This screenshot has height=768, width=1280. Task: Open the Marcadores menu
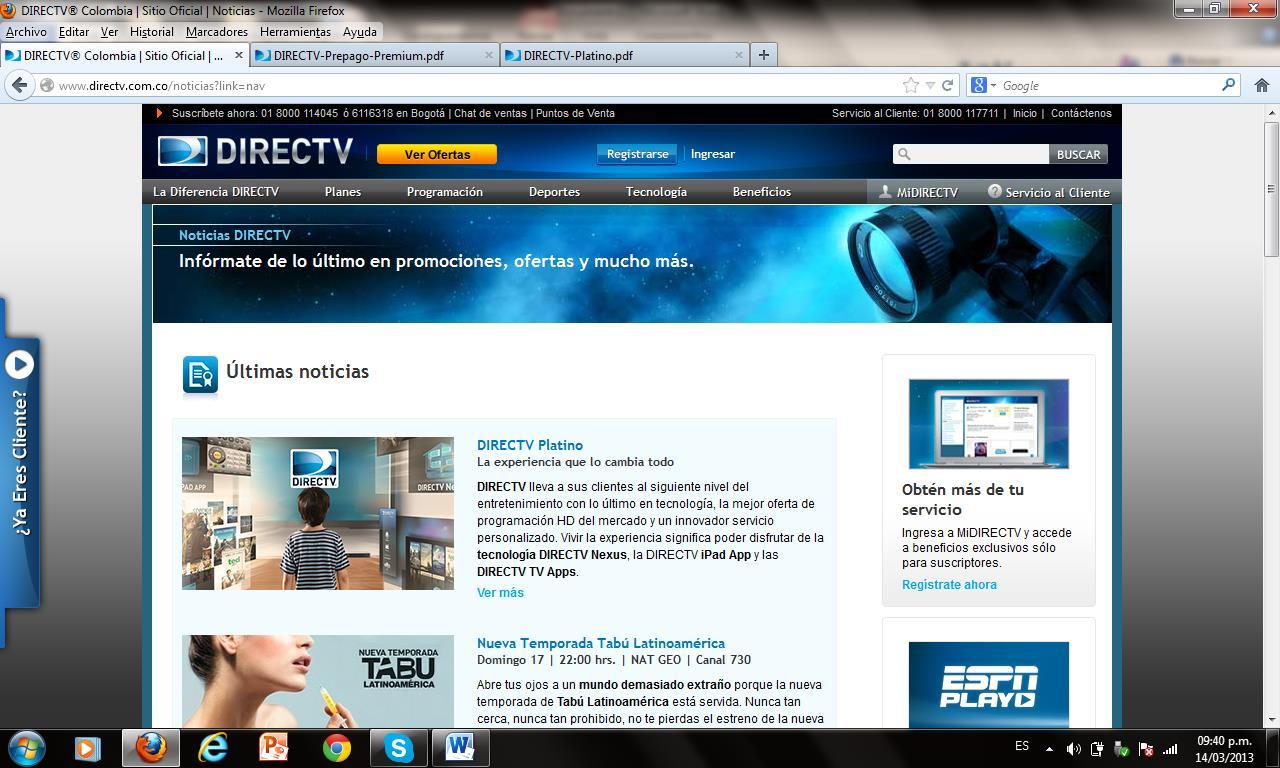tap(217, 32)
